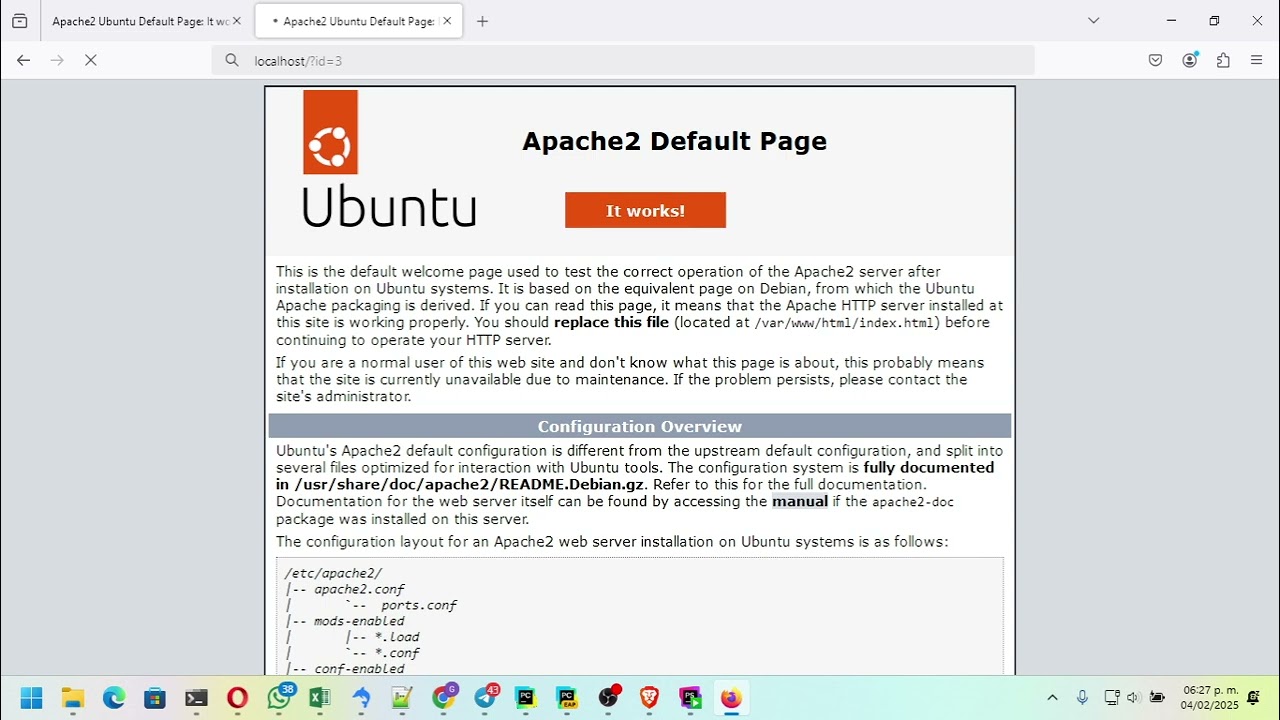
Task: Click the 'Configuration Overview' section header
Action: [640, 426]
